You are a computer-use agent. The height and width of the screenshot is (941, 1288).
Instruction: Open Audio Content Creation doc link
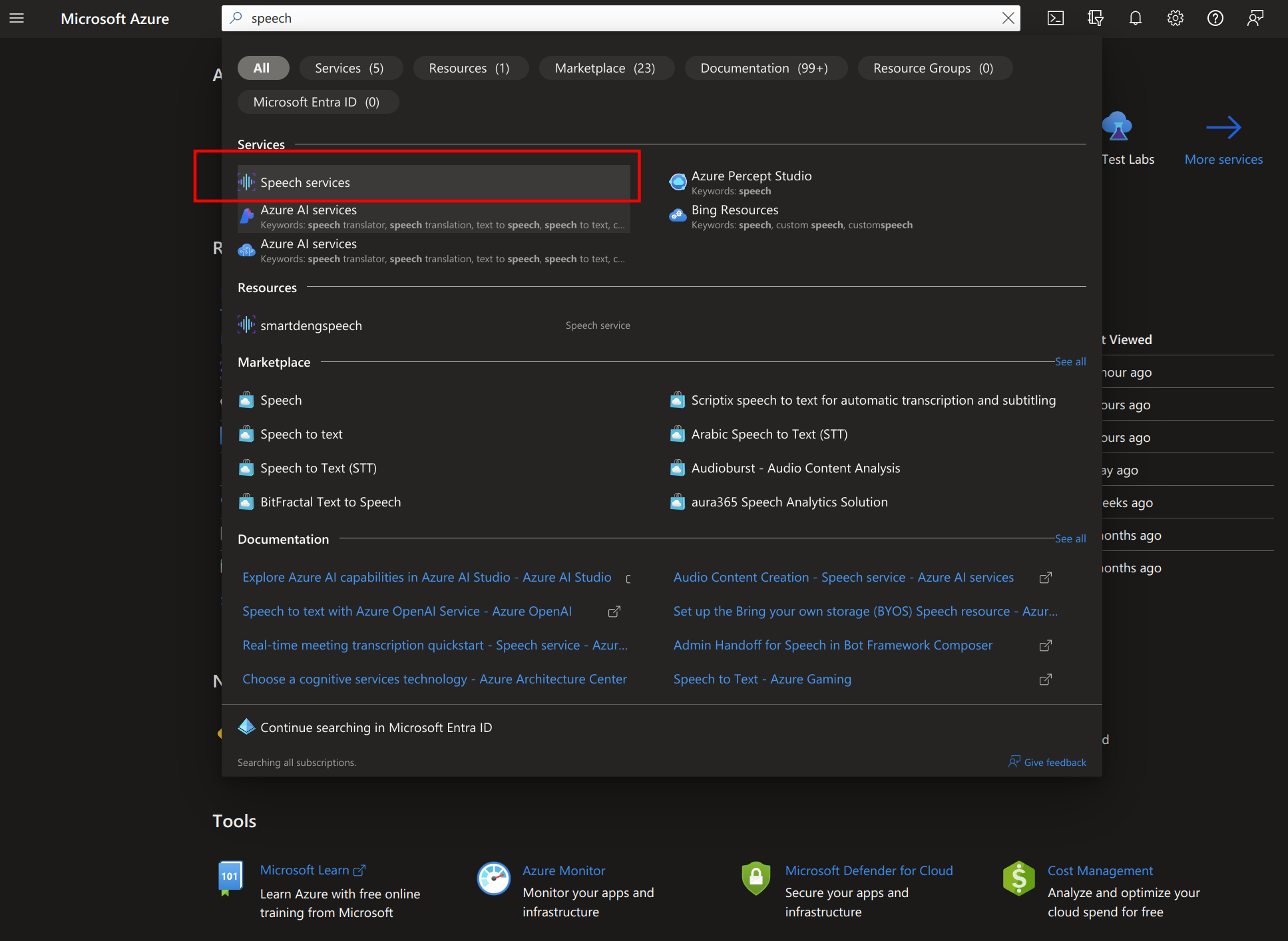(x=843, y=577)
